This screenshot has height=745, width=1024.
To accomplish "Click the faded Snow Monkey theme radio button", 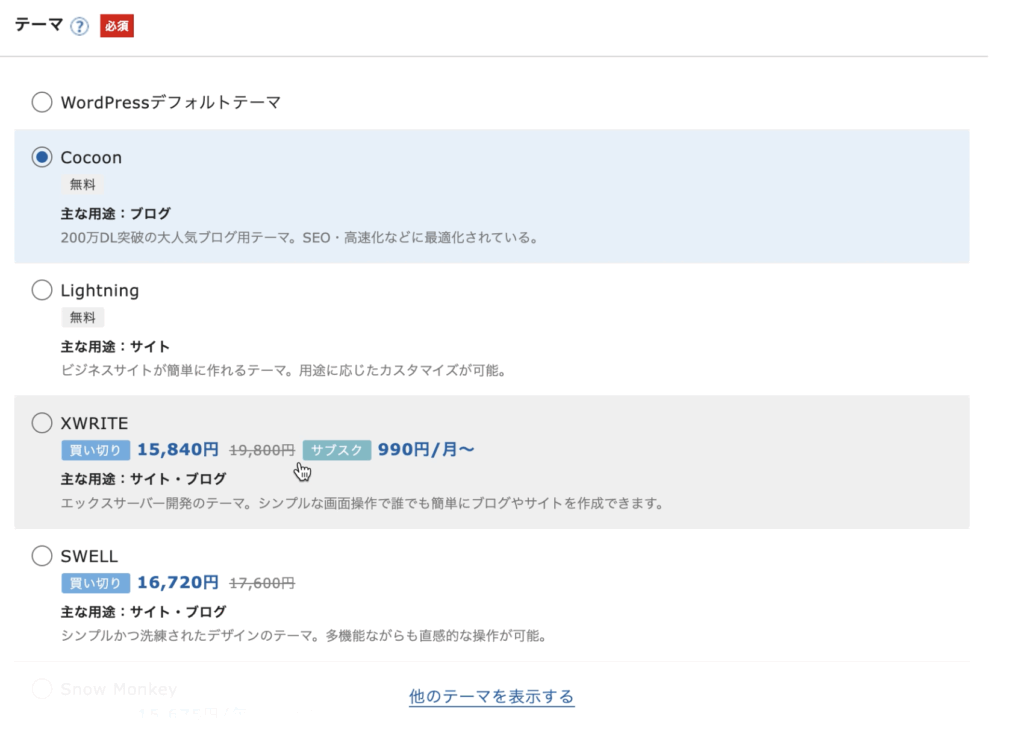I will point(42,688).
